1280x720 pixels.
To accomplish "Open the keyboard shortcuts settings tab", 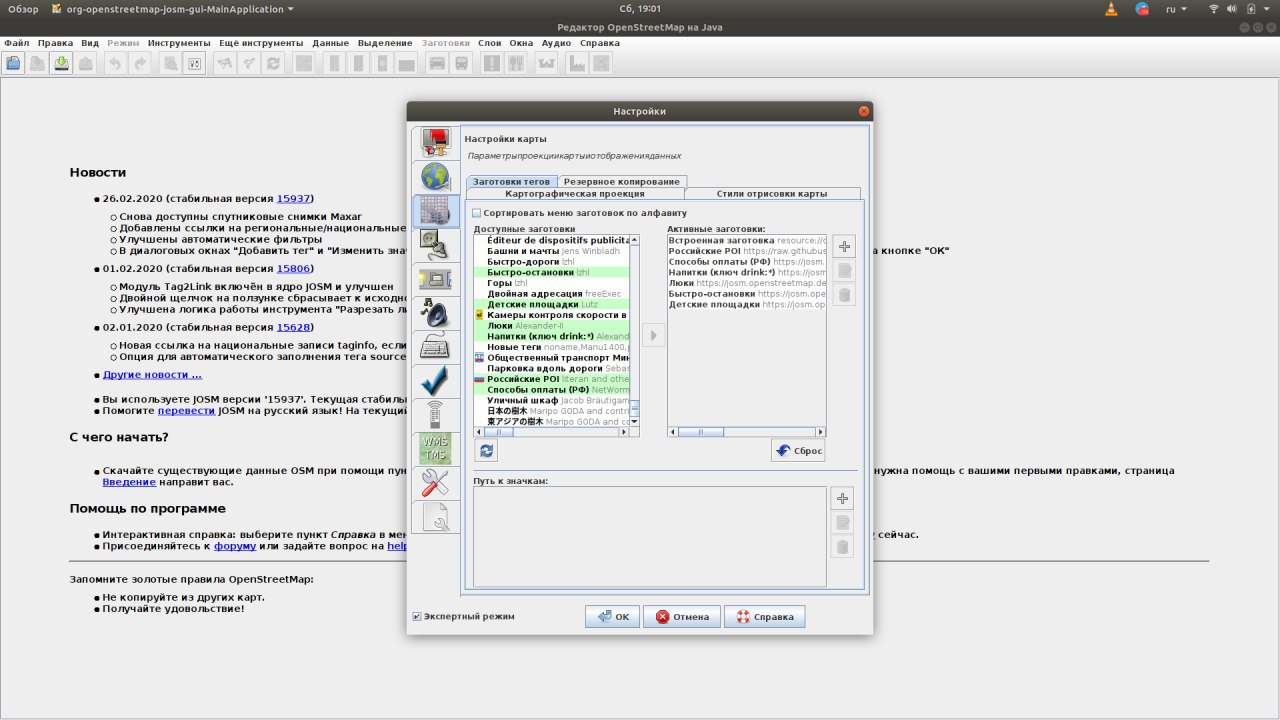I will tap(435, 347).
